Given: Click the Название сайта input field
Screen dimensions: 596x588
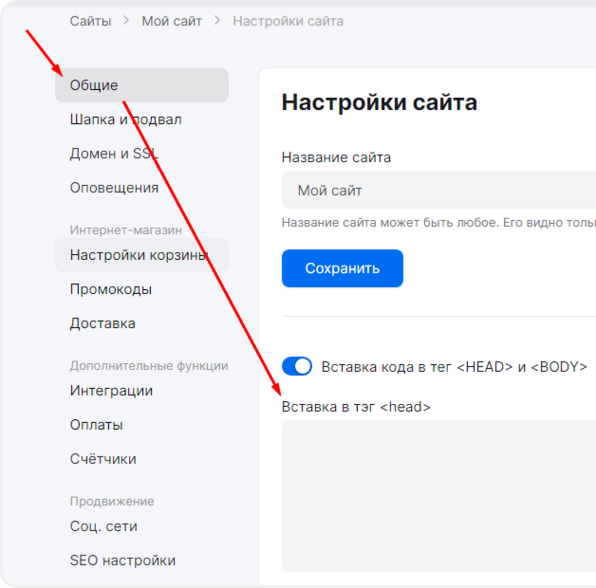Looking at the screenshot, I should (439, 190).
